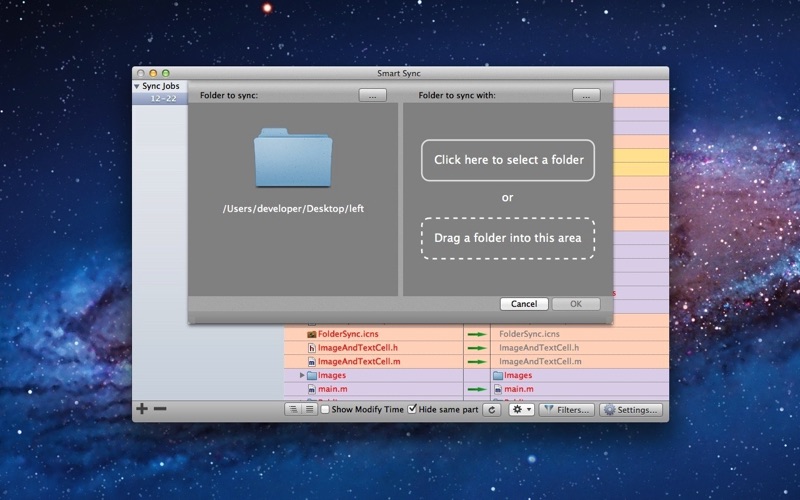Screen dimensions: 800x500
Task: Open the browse button beside Folder to sync with
Action: (586, 95)
